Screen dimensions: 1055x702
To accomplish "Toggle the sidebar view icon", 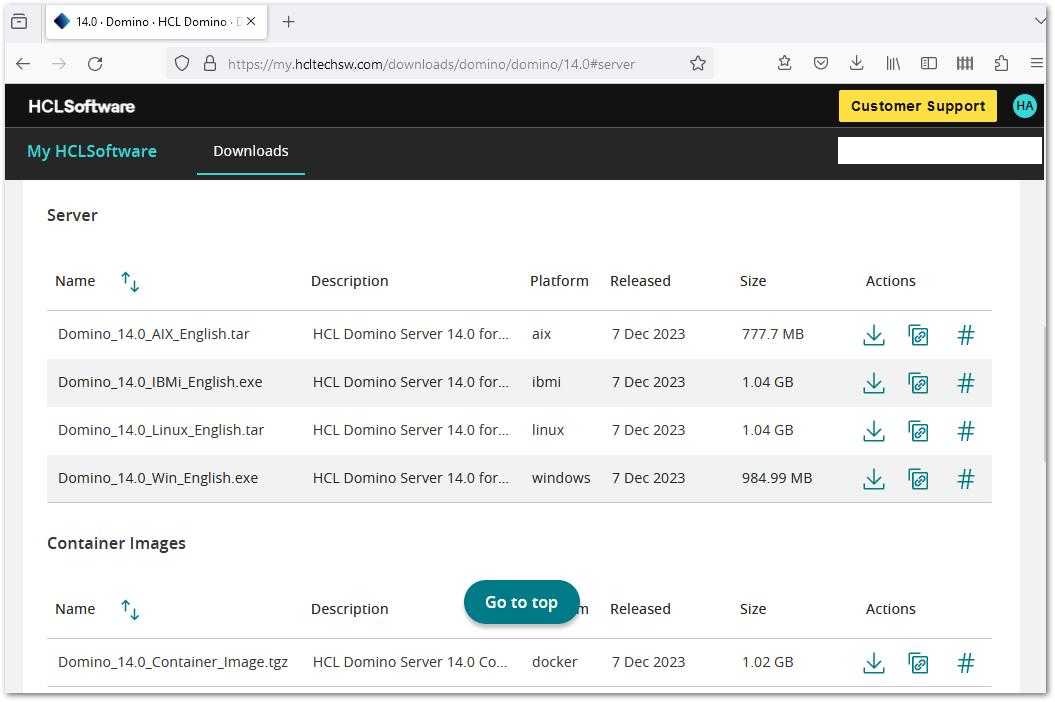I will (929, 63).
